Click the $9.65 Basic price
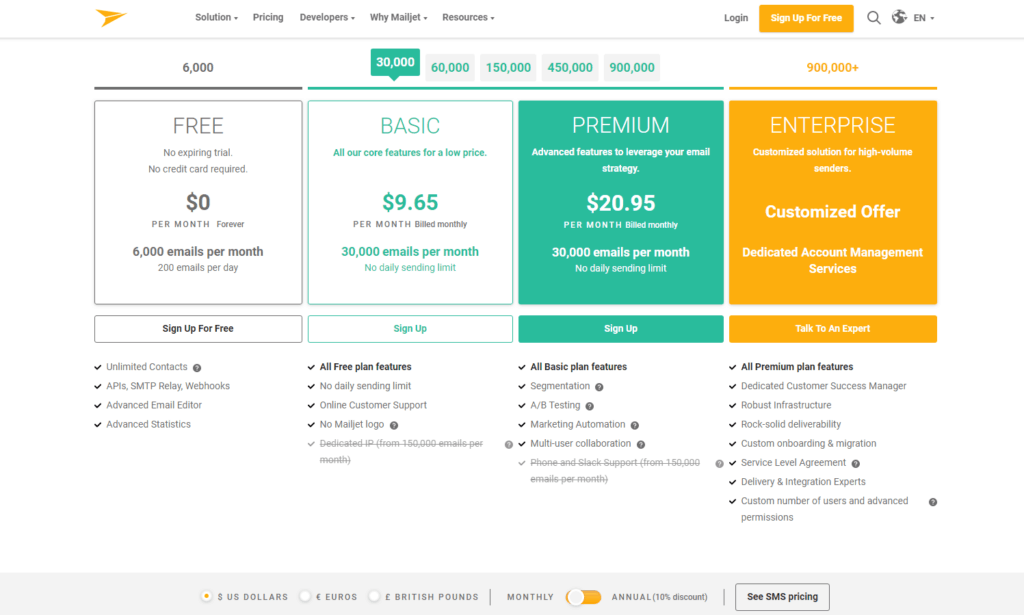 coord(410,202)
